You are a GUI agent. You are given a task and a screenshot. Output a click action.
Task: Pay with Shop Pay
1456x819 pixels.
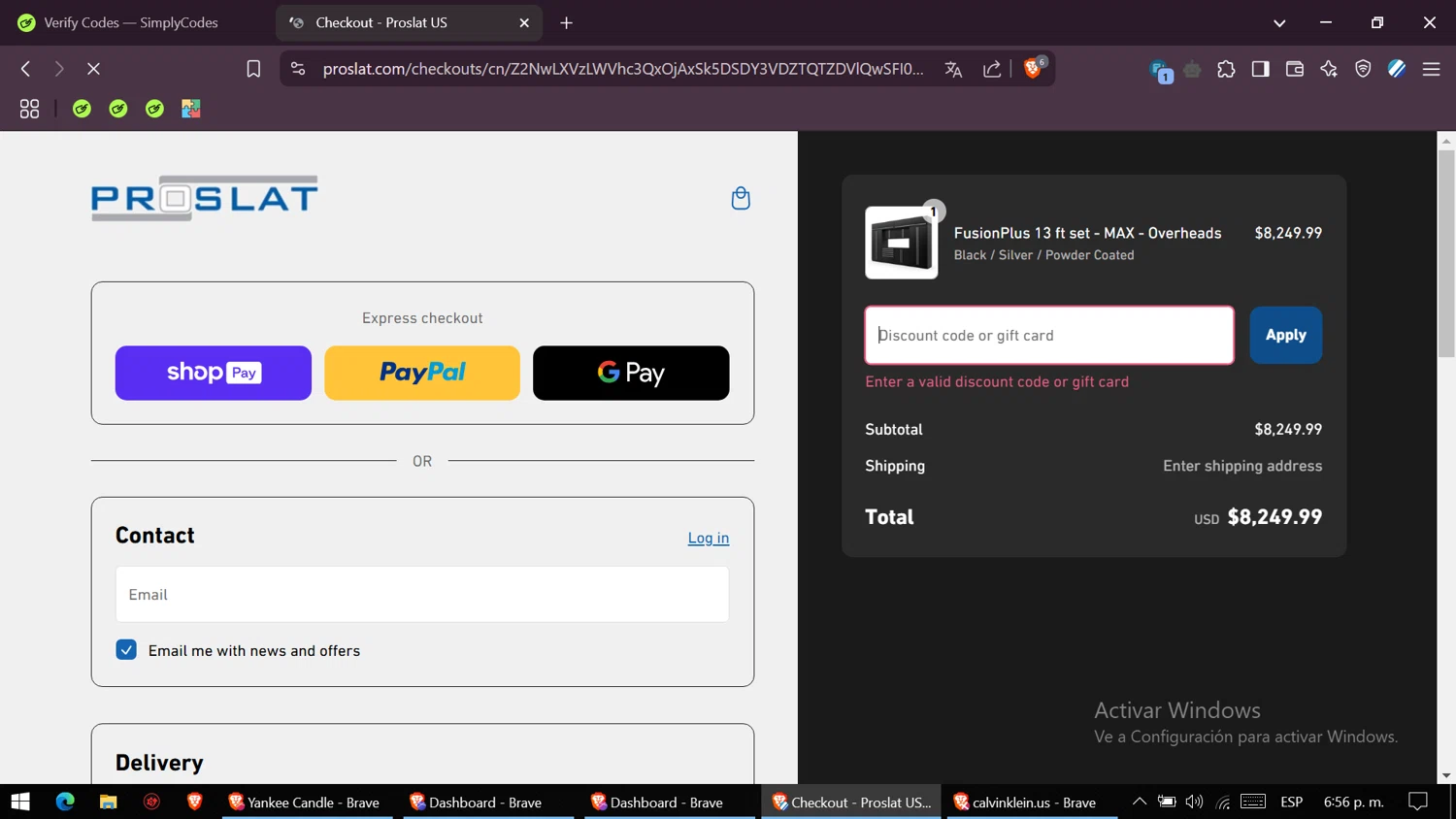pyautogui.click(x=214, y=373)
